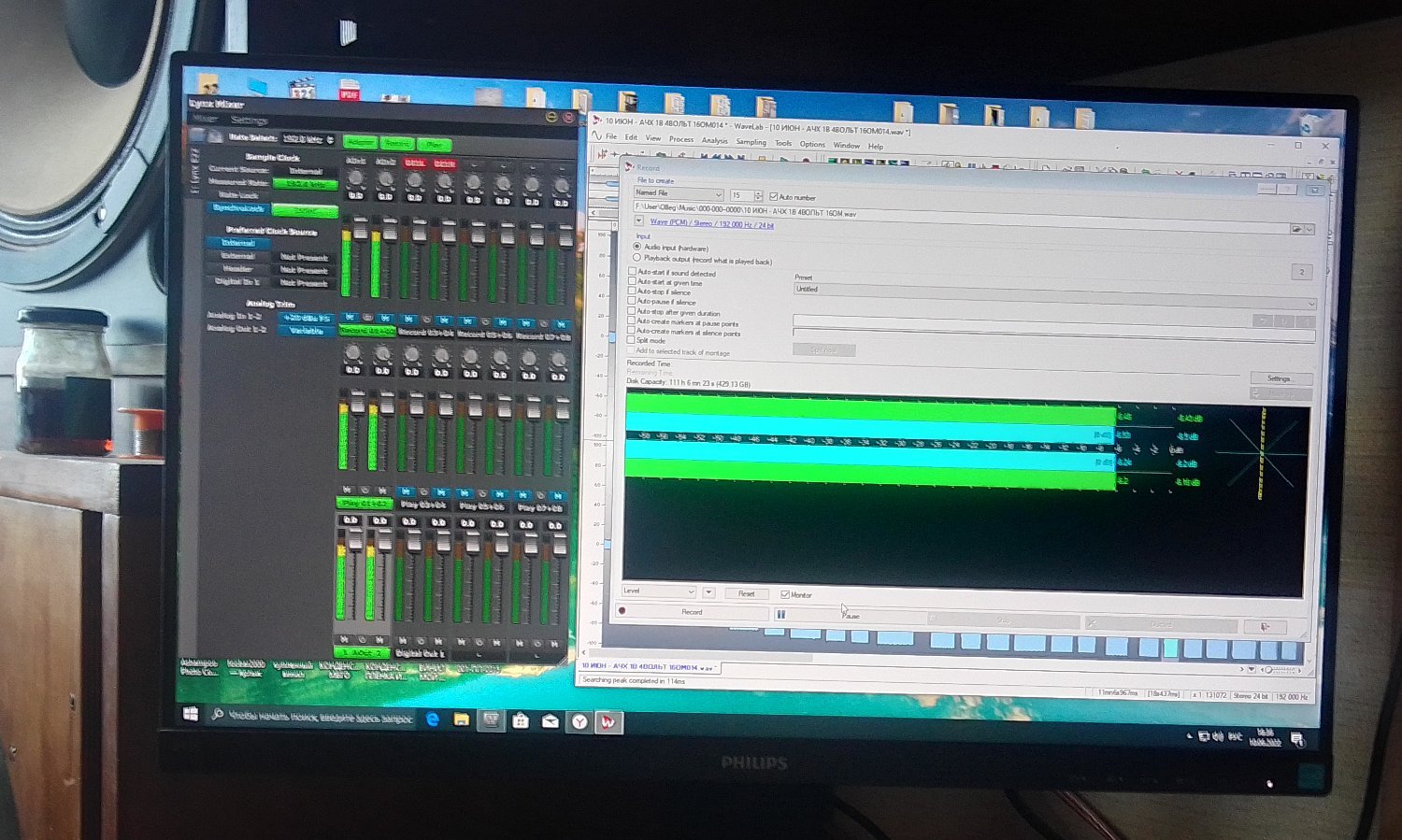Open the Windows Start menu
This screenshot has height=840, width=1402.
point(191,714)
